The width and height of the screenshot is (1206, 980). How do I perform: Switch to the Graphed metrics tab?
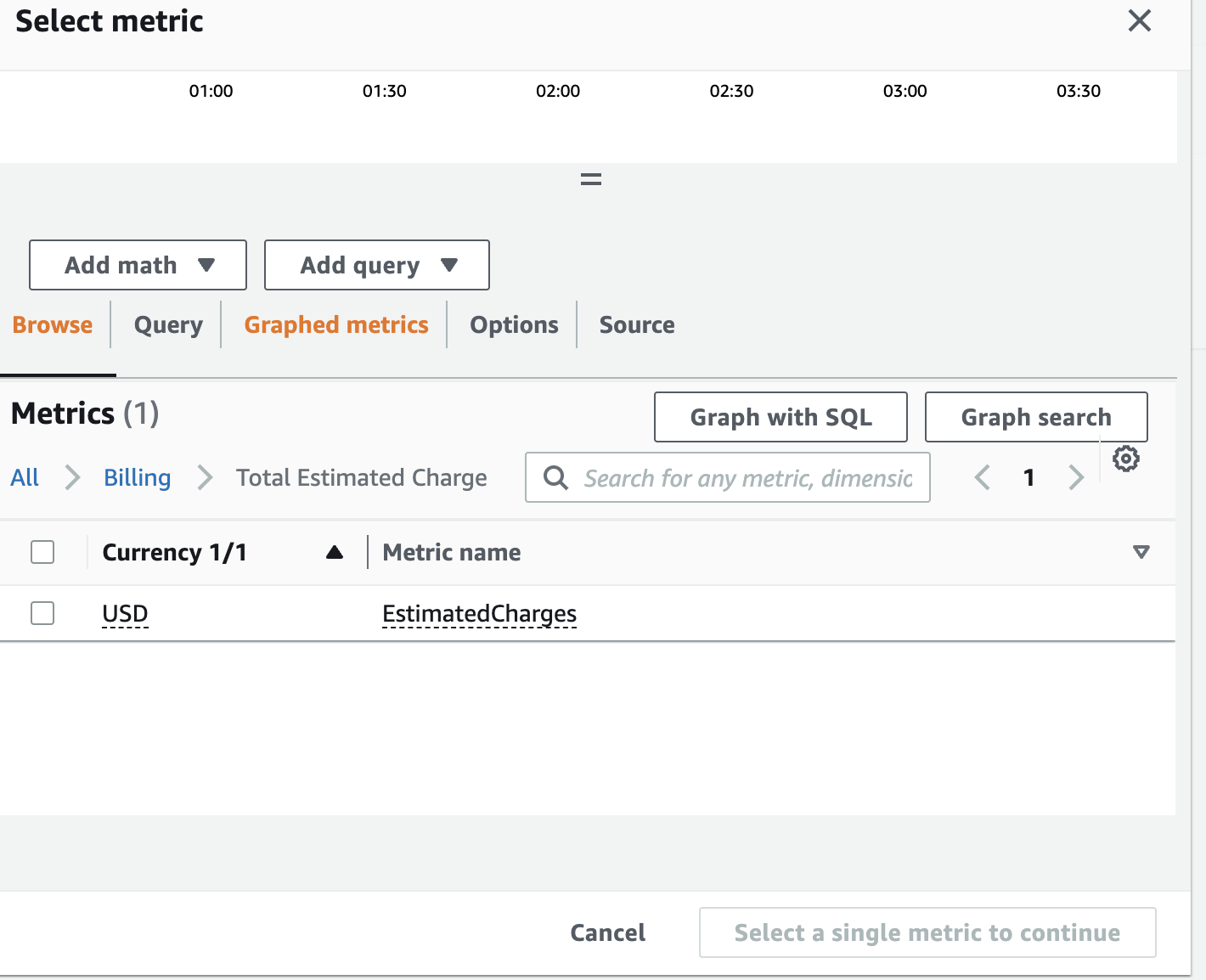(336, 325)
